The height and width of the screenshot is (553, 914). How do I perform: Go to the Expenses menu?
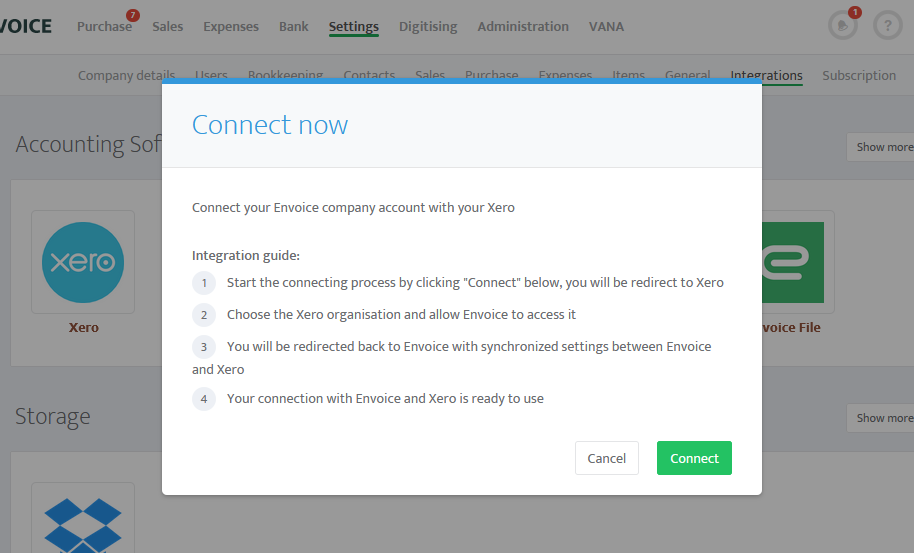[231, 27]
